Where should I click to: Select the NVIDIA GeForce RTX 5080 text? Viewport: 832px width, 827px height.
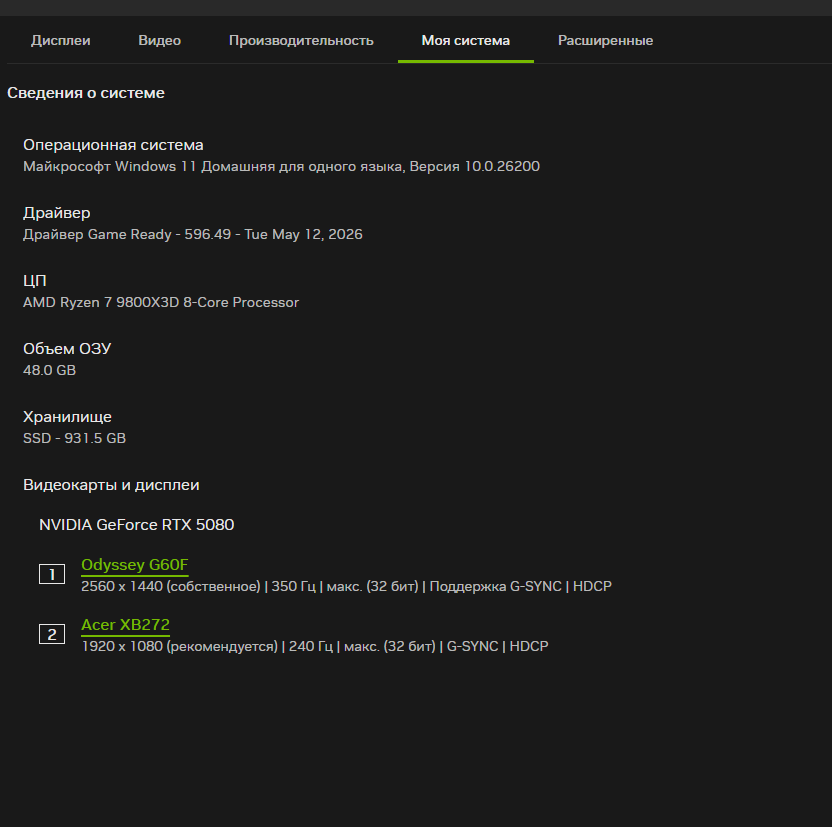pyautogui.click(x=136, y=525)
